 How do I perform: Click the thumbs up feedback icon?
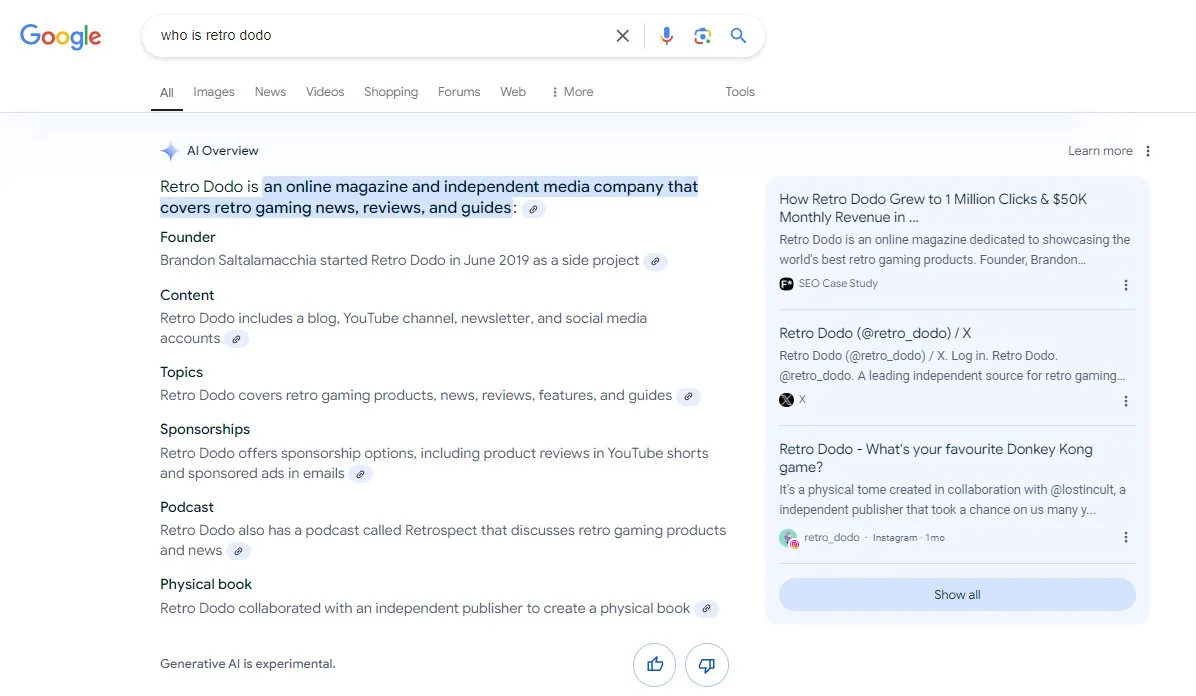[x=655, y=665]
